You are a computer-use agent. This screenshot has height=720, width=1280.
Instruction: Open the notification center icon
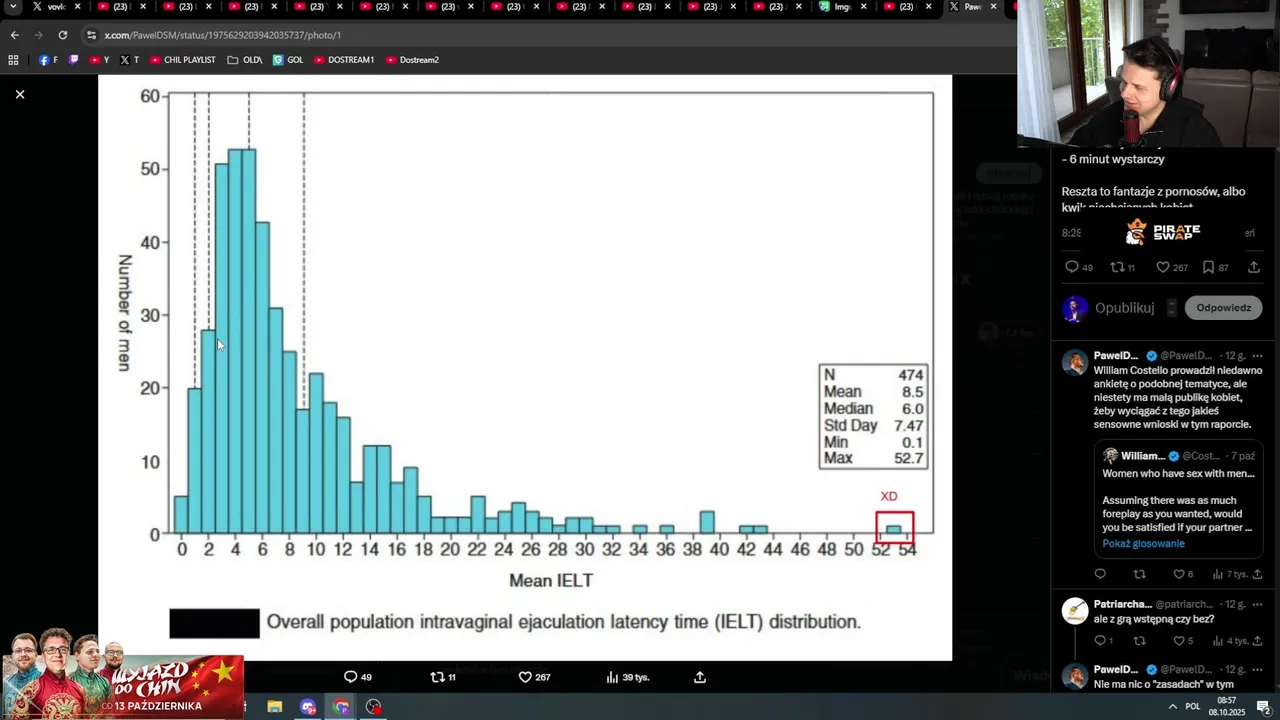tap(1263, 707)
